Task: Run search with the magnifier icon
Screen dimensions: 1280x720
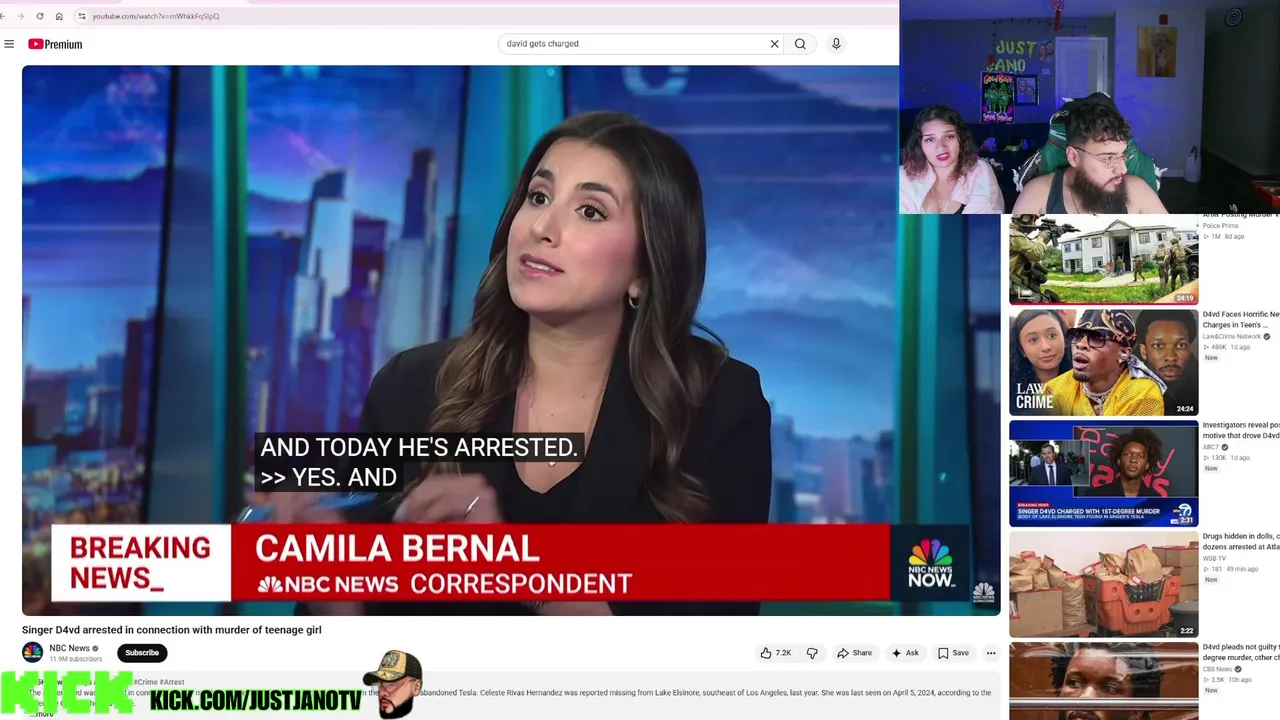Action: coord(800,44)
